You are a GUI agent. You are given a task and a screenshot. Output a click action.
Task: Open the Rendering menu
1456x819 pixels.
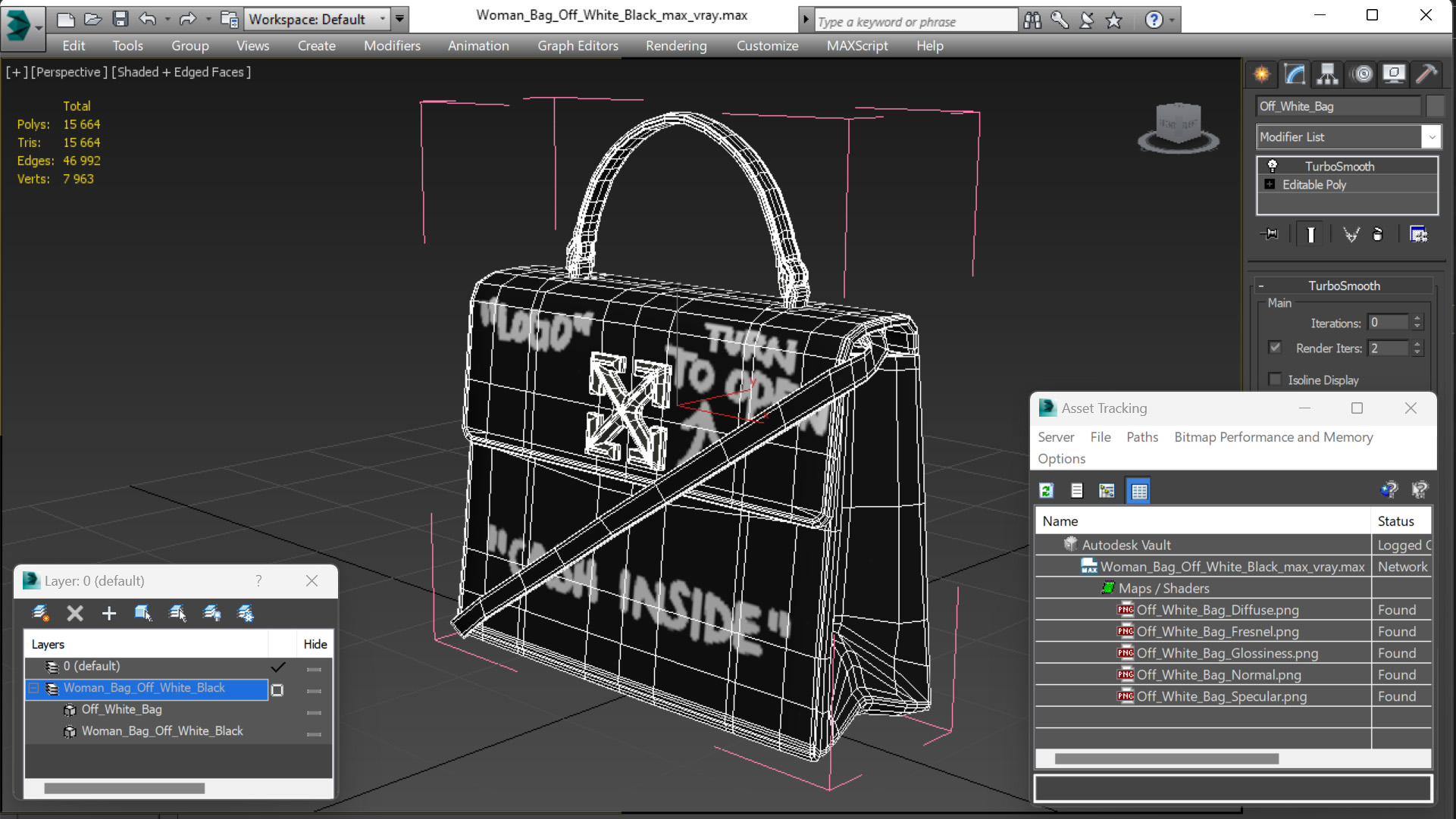676,45
